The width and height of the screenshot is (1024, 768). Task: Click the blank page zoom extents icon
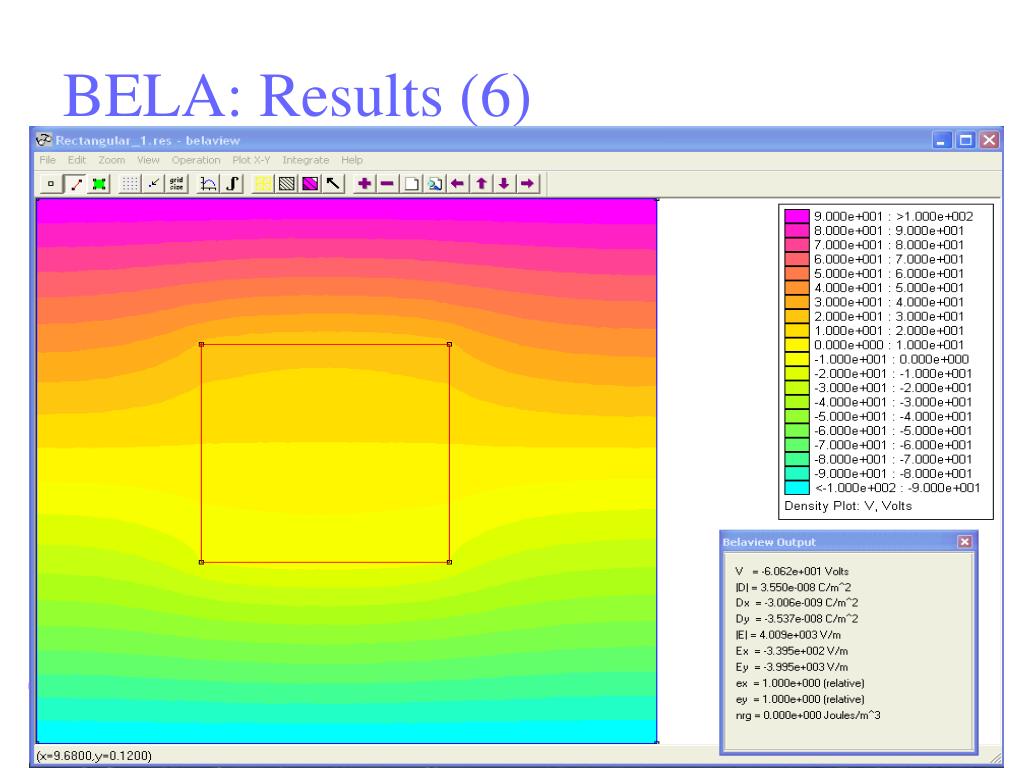411,184
